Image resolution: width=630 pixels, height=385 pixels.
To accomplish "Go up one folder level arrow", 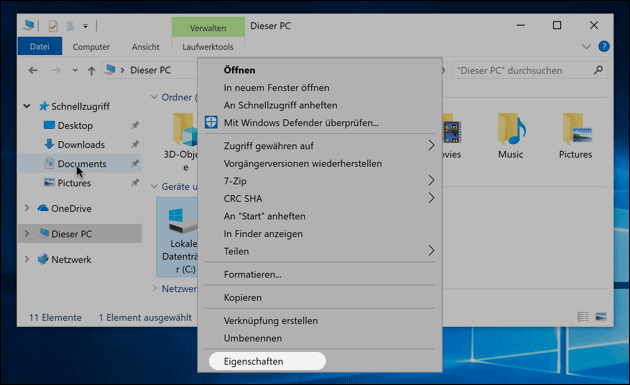I will click(x=91, y=71).
